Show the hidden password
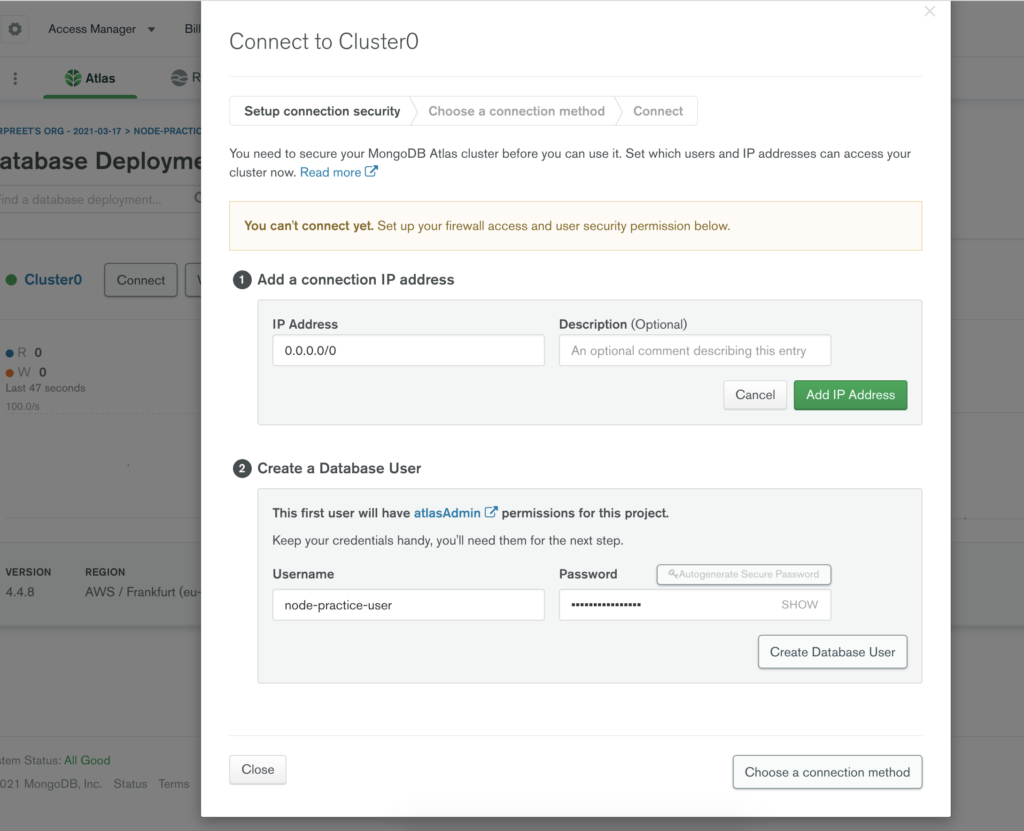This screenshot has width=1024, height=831. pos(799,605)
